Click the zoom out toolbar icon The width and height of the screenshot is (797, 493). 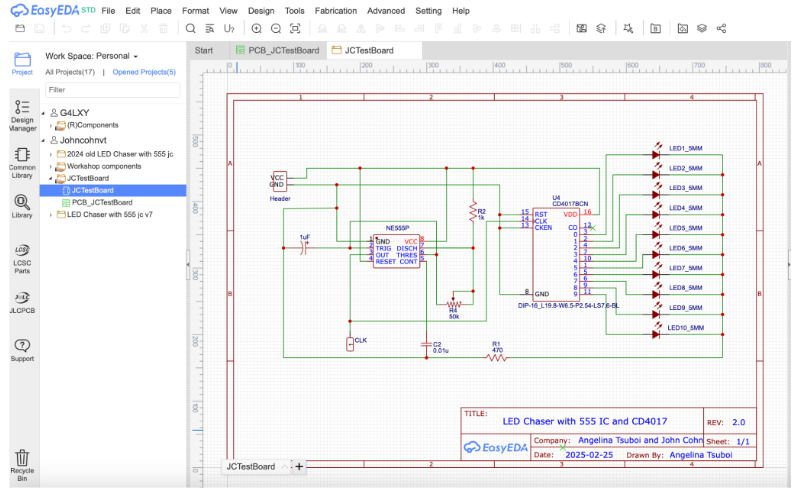[x=277, y=28]
